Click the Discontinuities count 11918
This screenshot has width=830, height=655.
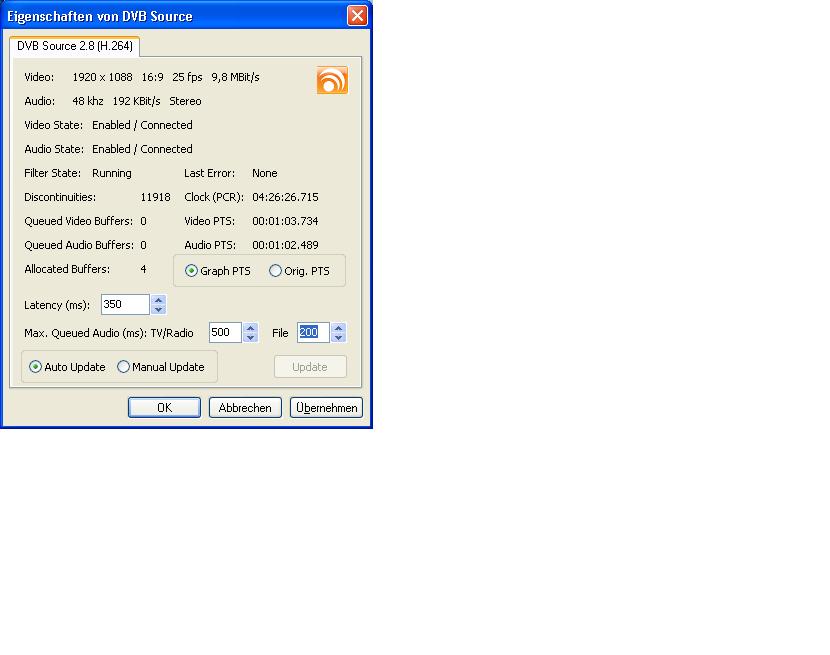click(156, 198)
